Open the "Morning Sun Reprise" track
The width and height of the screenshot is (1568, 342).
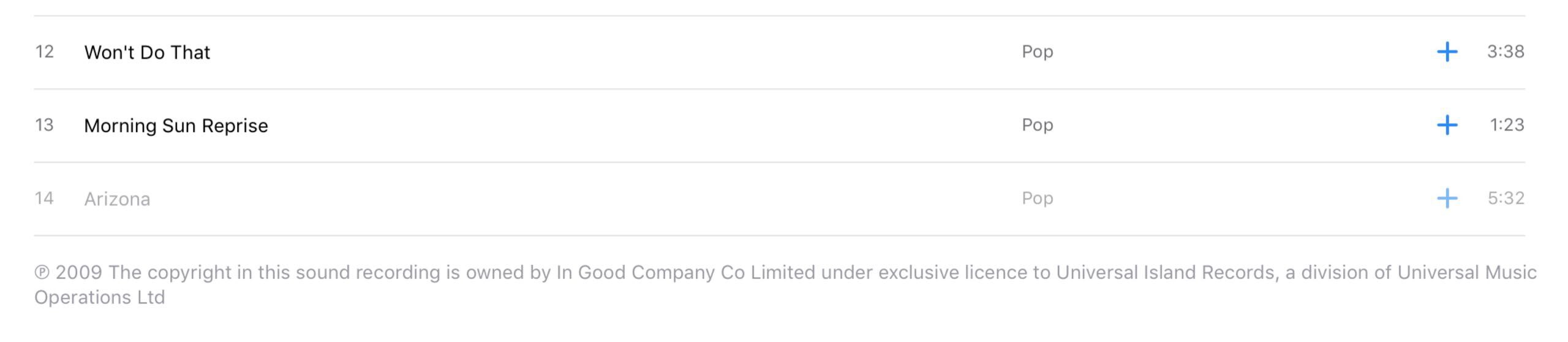(x=176, y=126)
